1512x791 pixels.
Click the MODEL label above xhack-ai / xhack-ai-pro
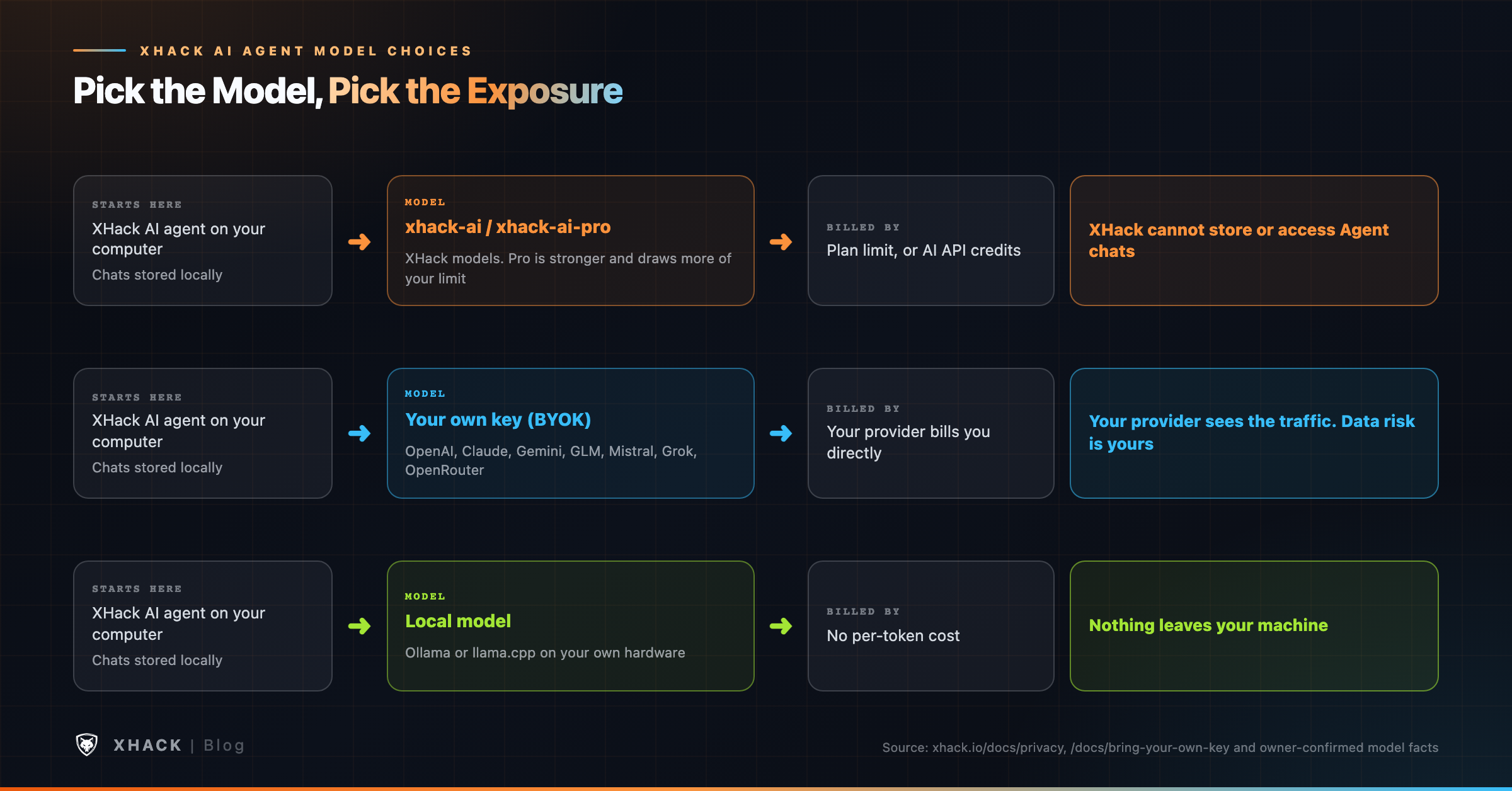tap(425, 202)
